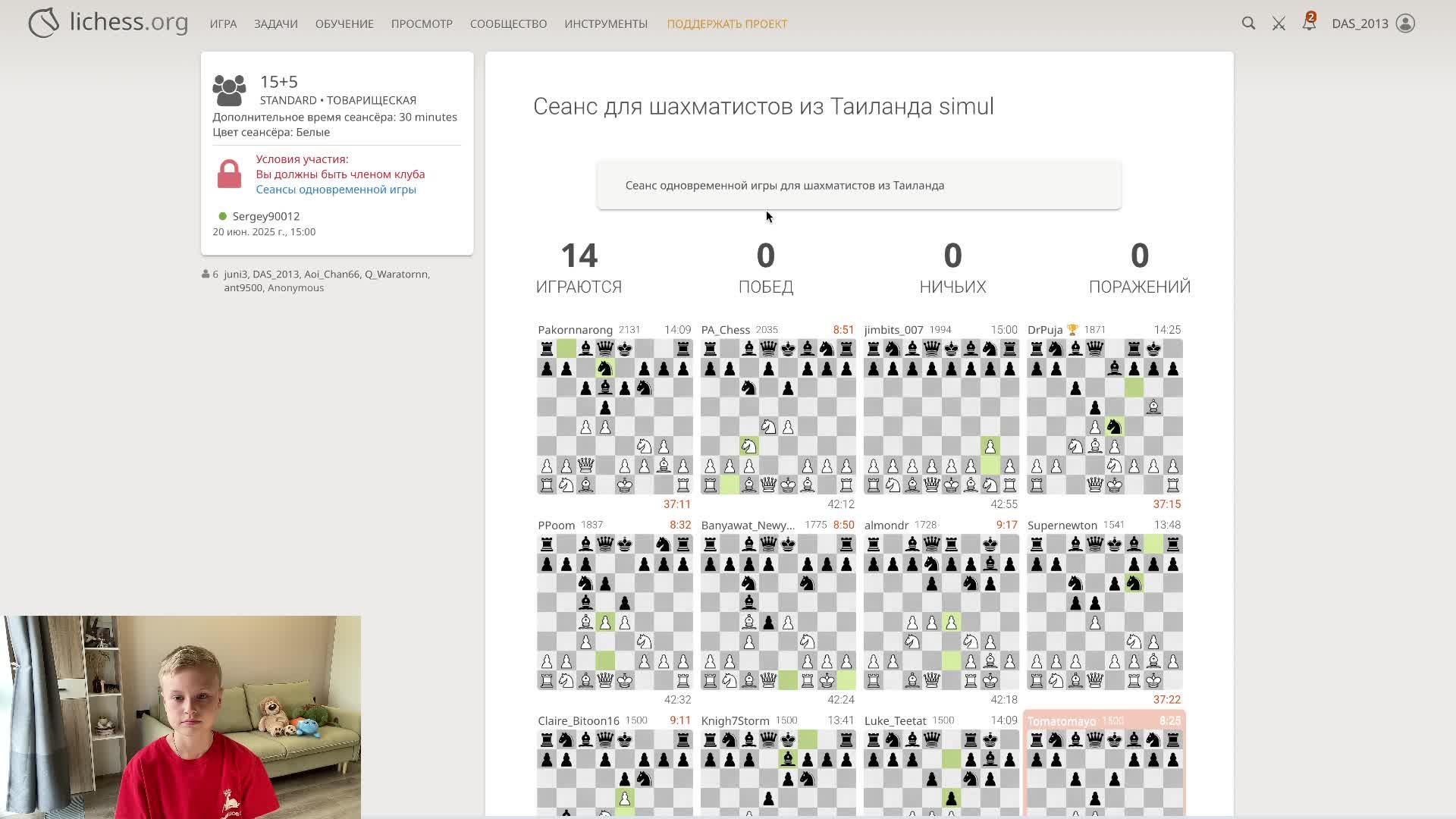This screenshot has width=1456, height=819.
Task: Click the simul title heading
Action: tap(763, 106)
